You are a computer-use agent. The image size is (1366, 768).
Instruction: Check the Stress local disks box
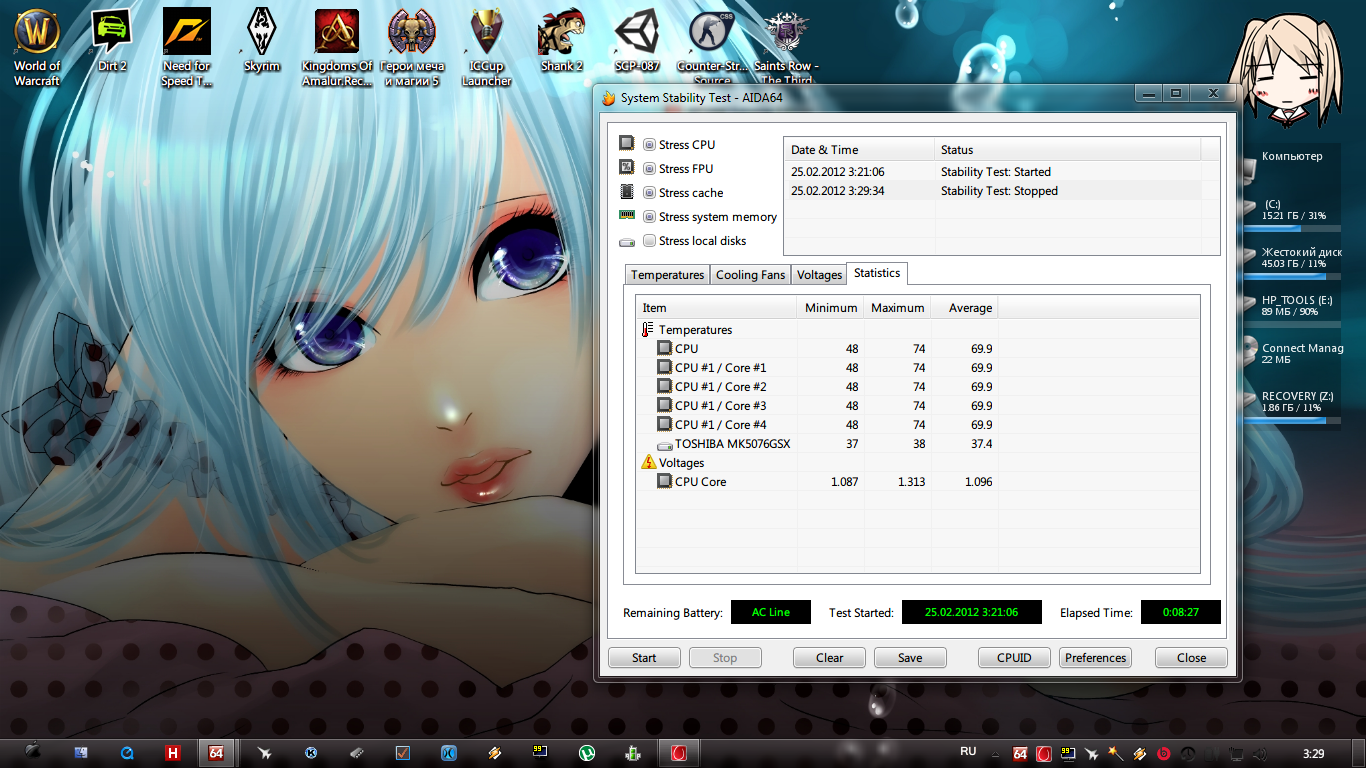click(650, 241)
